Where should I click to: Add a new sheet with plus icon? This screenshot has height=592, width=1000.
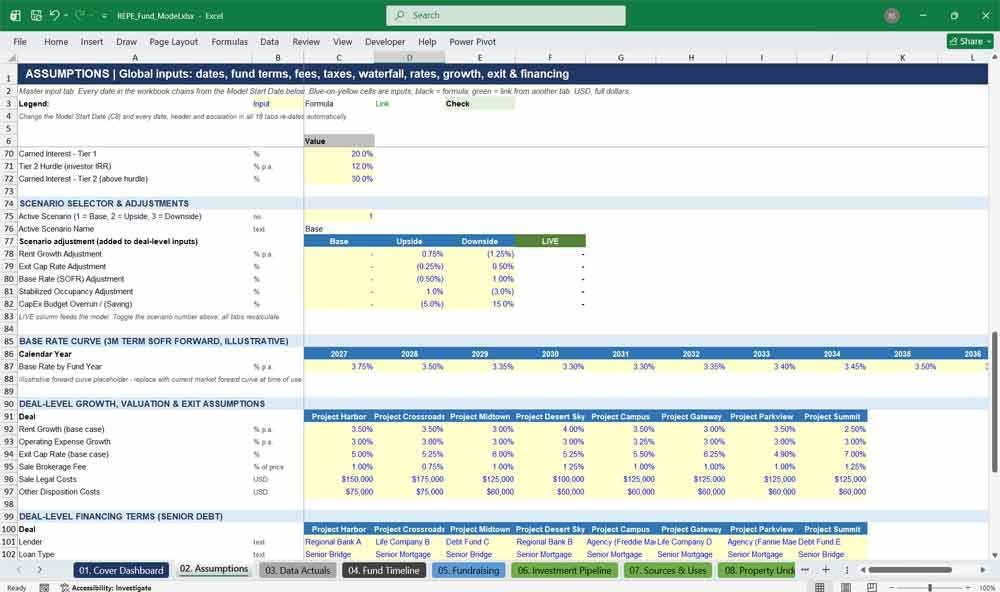[x=825, y=570]
